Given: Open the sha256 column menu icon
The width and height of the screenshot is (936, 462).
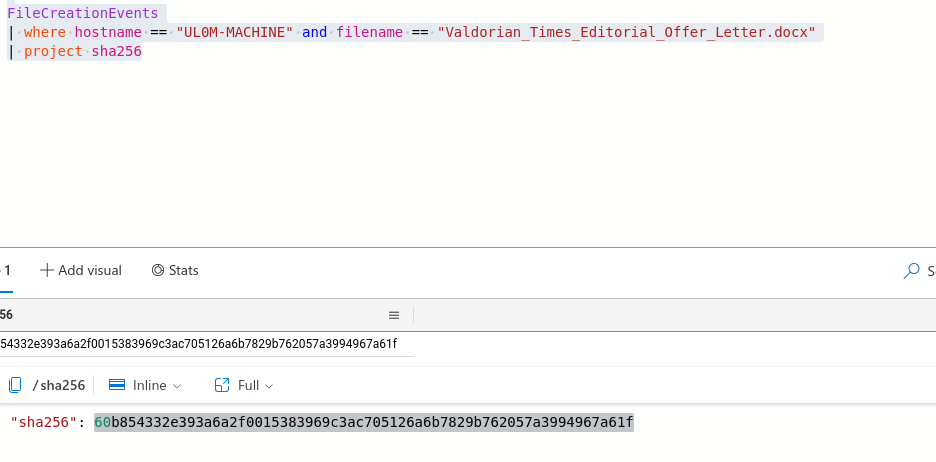Looking at the screenshot, I should pyautogui.click(x=394, y=315).
